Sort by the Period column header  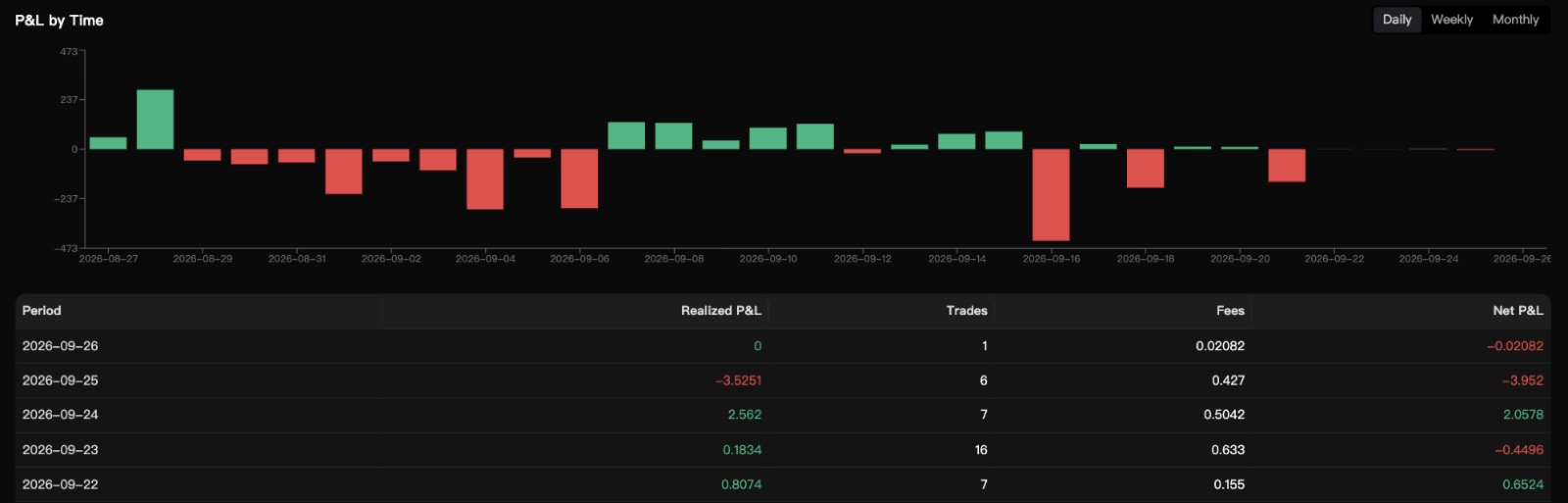click(42, 311)
